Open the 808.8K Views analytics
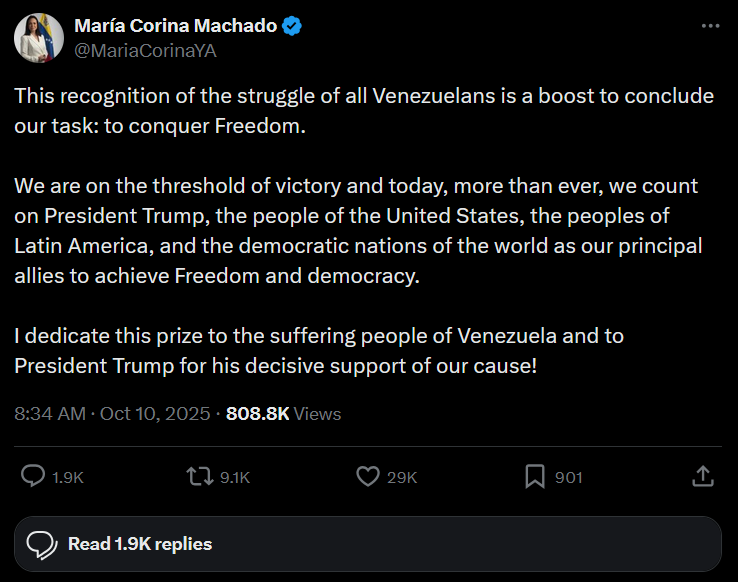Image resolution: width=738 pixels, height=582 pixels. [x=284, y=413]
